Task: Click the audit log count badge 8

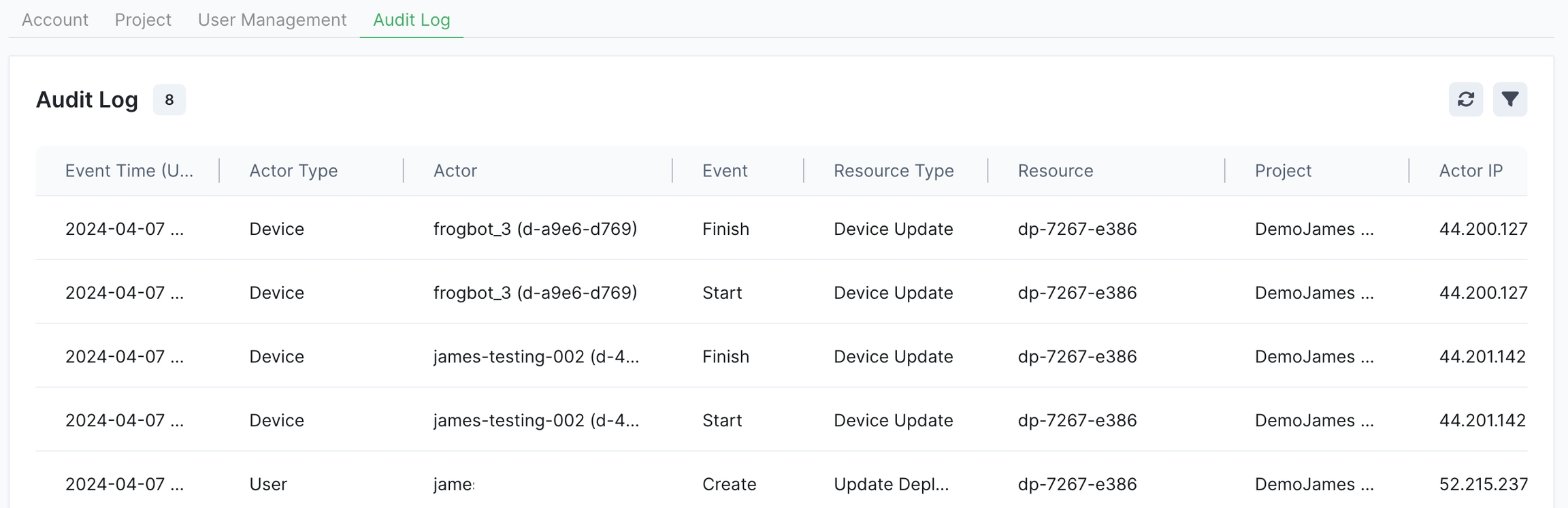Action: point(169,99)
